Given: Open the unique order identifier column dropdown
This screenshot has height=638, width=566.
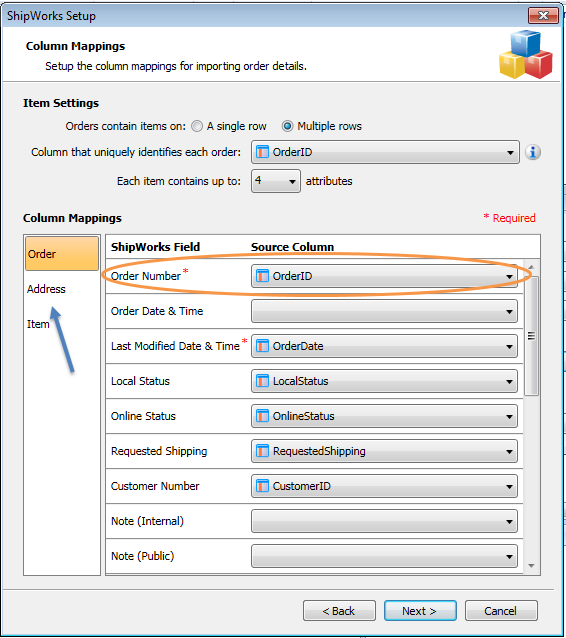Looking at the screenshot, I should click(x=385, y=152).
